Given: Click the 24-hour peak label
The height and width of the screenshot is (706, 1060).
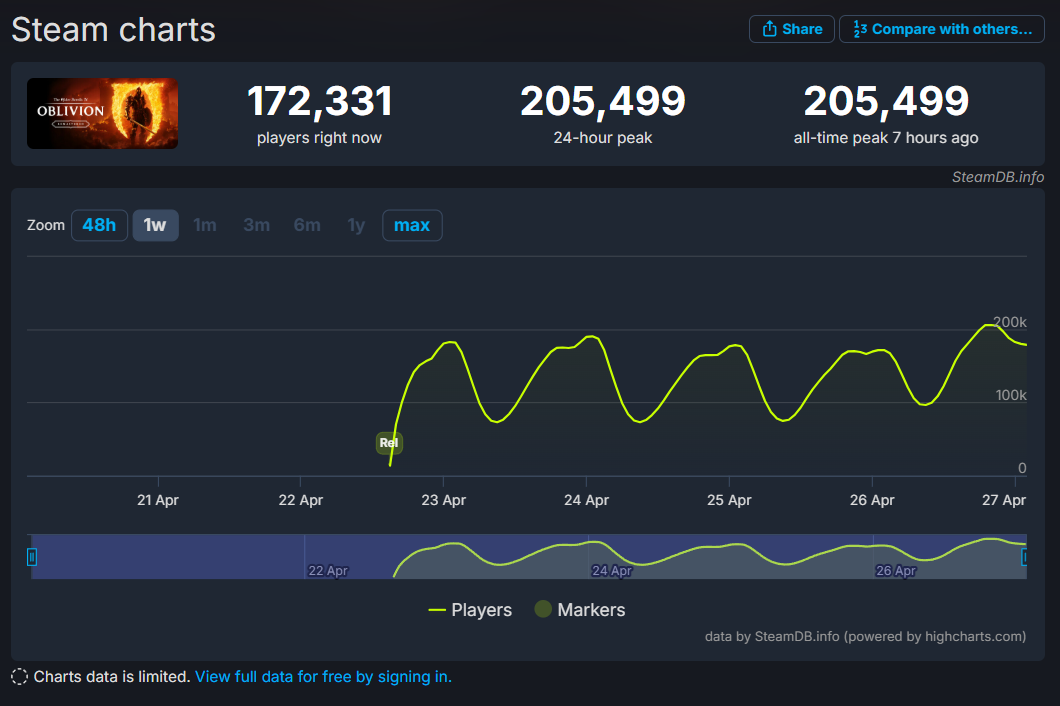Looking at the screenshot, I should pyautogui.click(x=602, y=138).
